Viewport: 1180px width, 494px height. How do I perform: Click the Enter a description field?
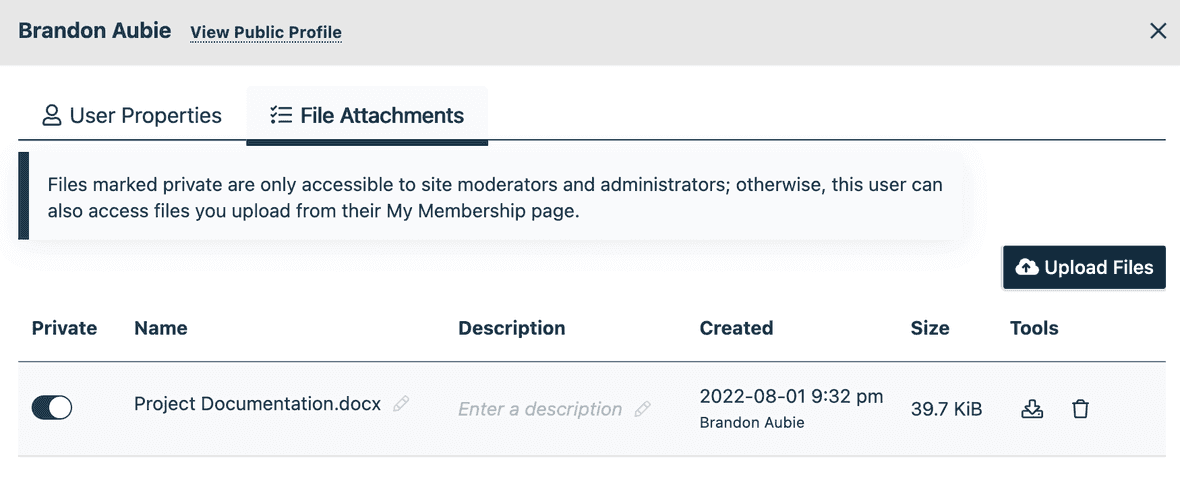pos(540,409)
